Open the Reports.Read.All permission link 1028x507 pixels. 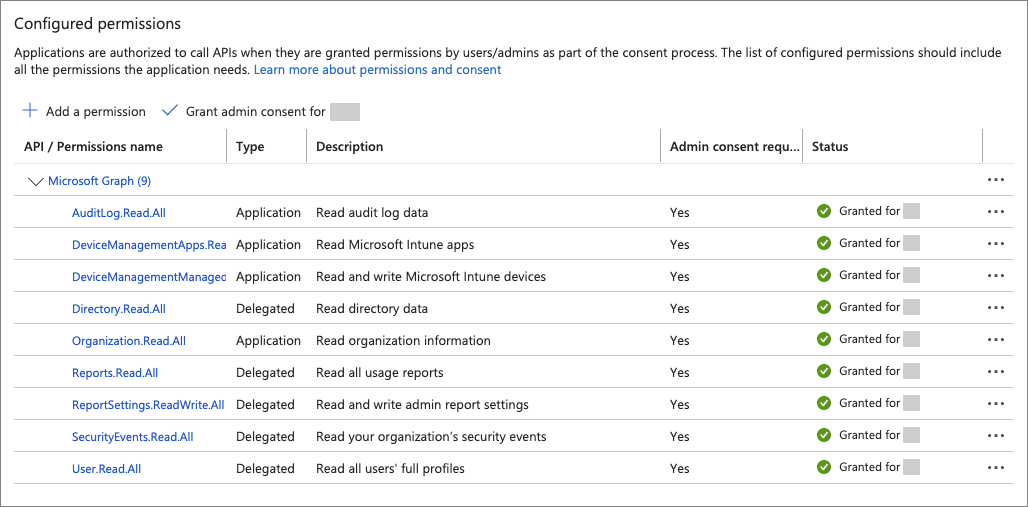tap(115, 373)
